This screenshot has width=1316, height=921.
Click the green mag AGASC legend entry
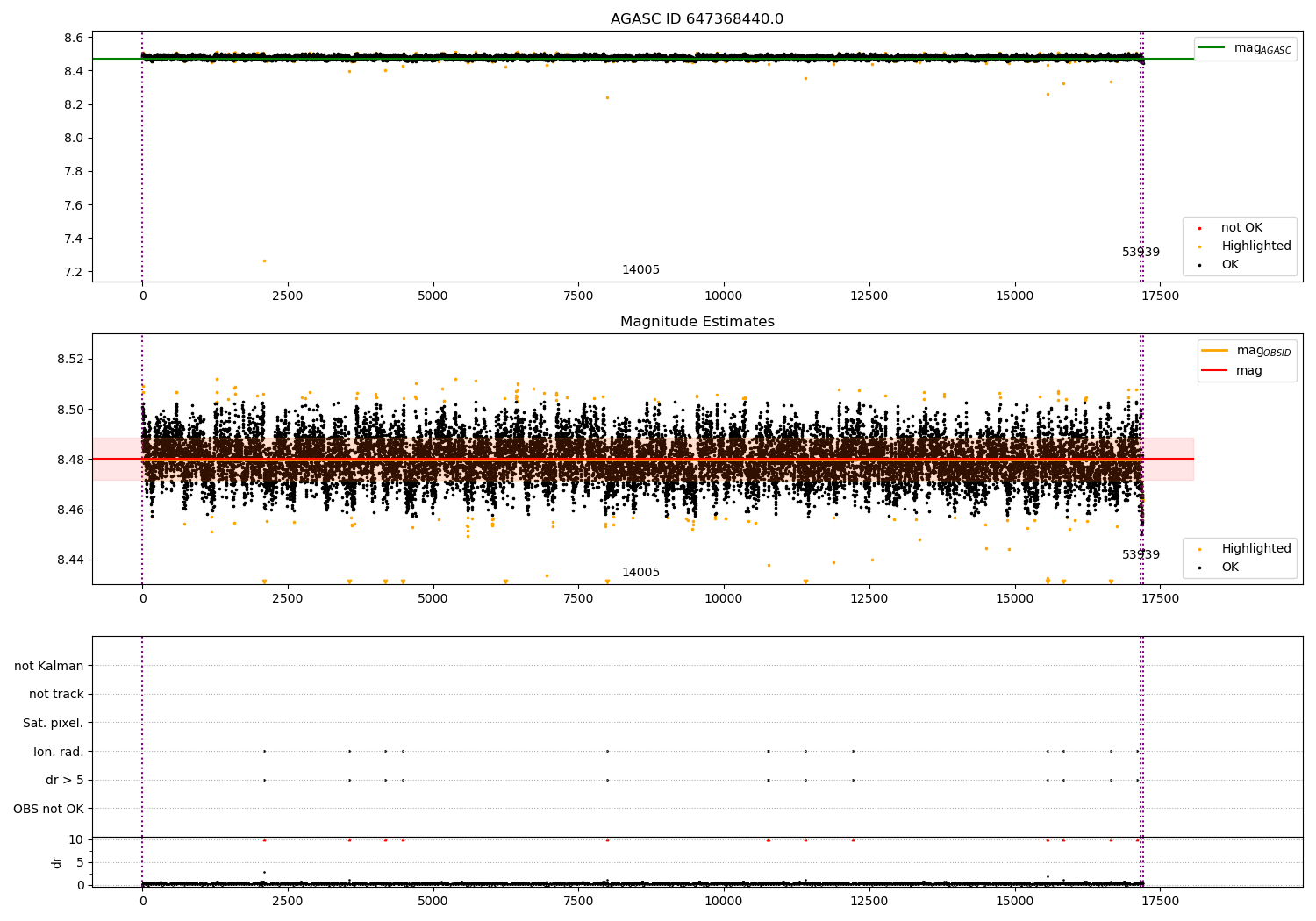1245,48
